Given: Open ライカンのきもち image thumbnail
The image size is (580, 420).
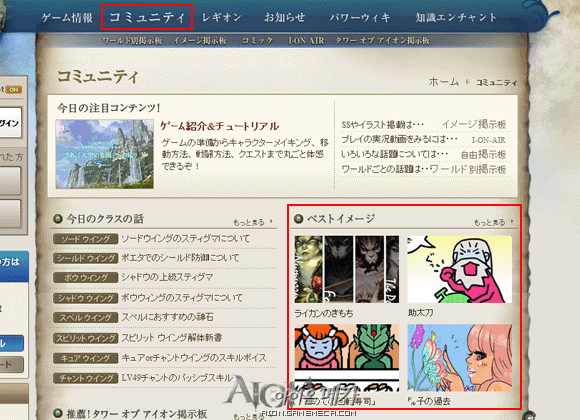Looking at the screenshot, I should (347, 269).
